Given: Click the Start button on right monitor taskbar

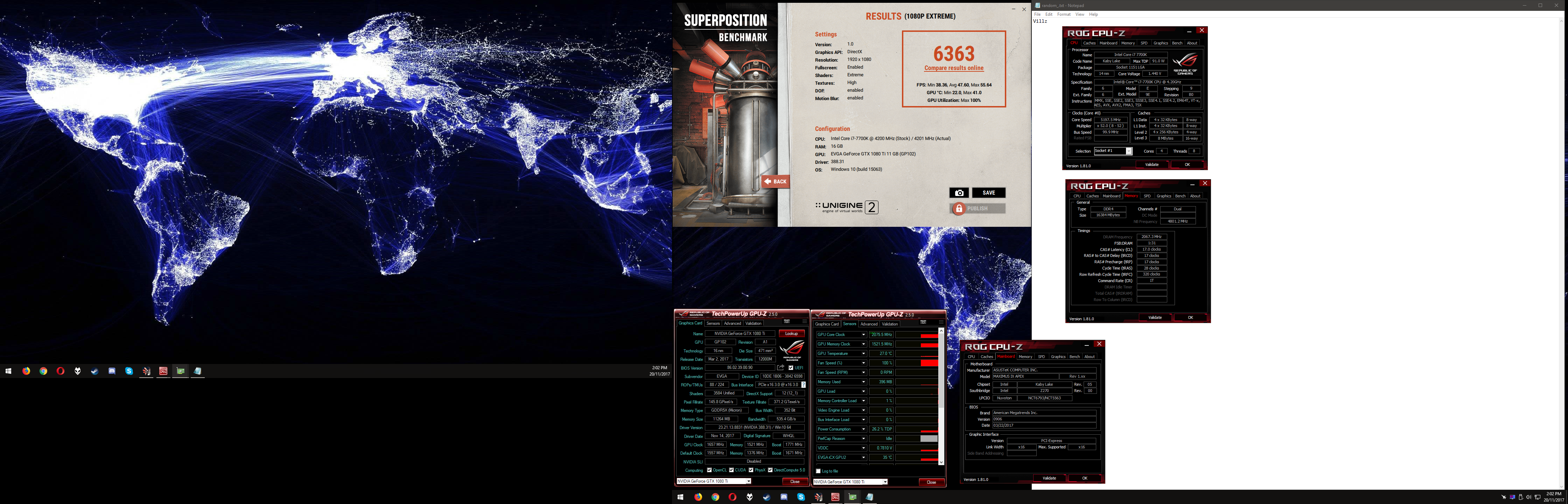Looking at the screenshot, I should [x=680, y=497].
